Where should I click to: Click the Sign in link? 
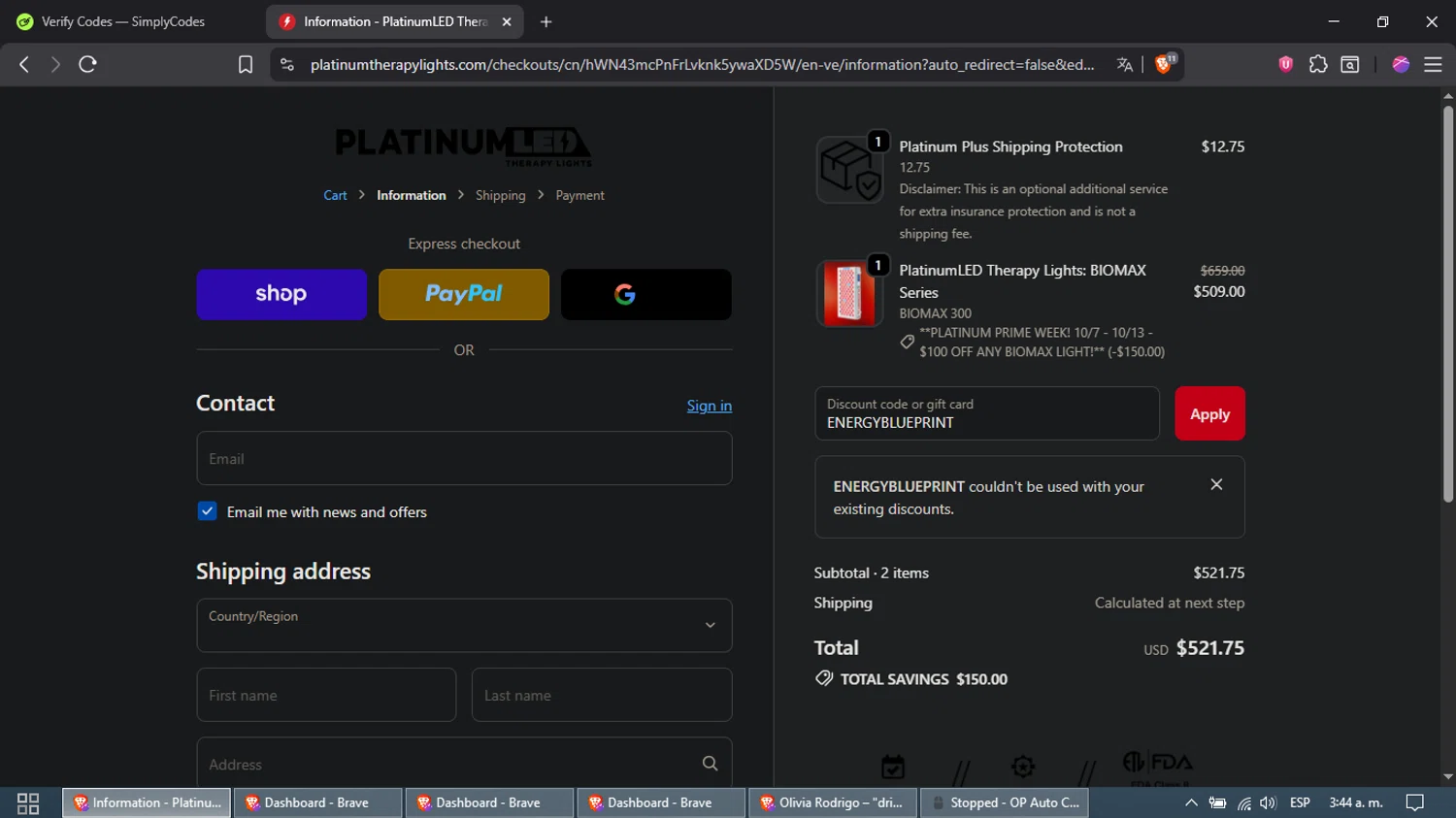point(710,406)
